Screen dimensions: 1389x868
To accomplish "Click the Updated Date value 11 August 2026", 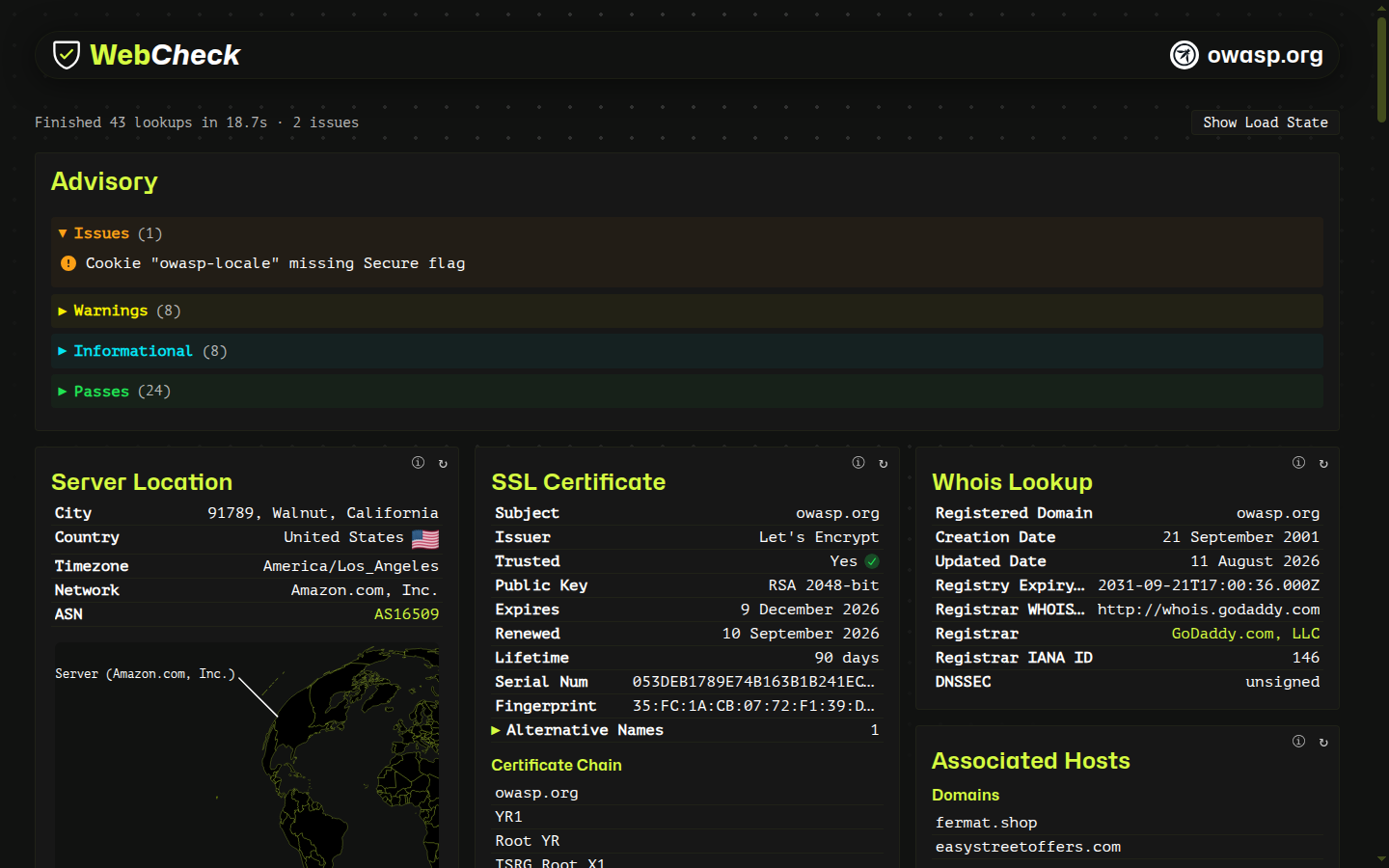I will (x=1255, y=561).
